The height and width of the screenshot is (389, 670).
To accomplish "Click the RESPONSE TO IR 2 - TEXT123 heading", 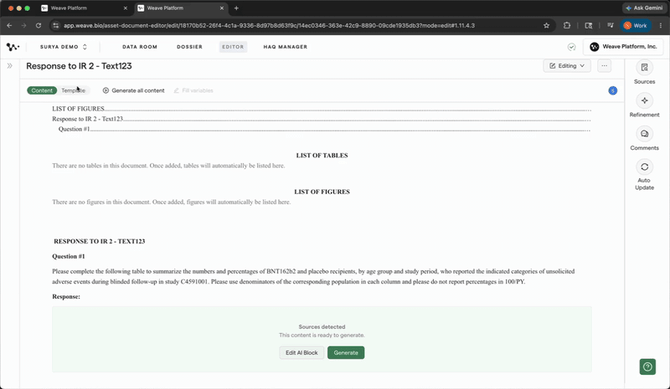I will click(x=99, y=242).
